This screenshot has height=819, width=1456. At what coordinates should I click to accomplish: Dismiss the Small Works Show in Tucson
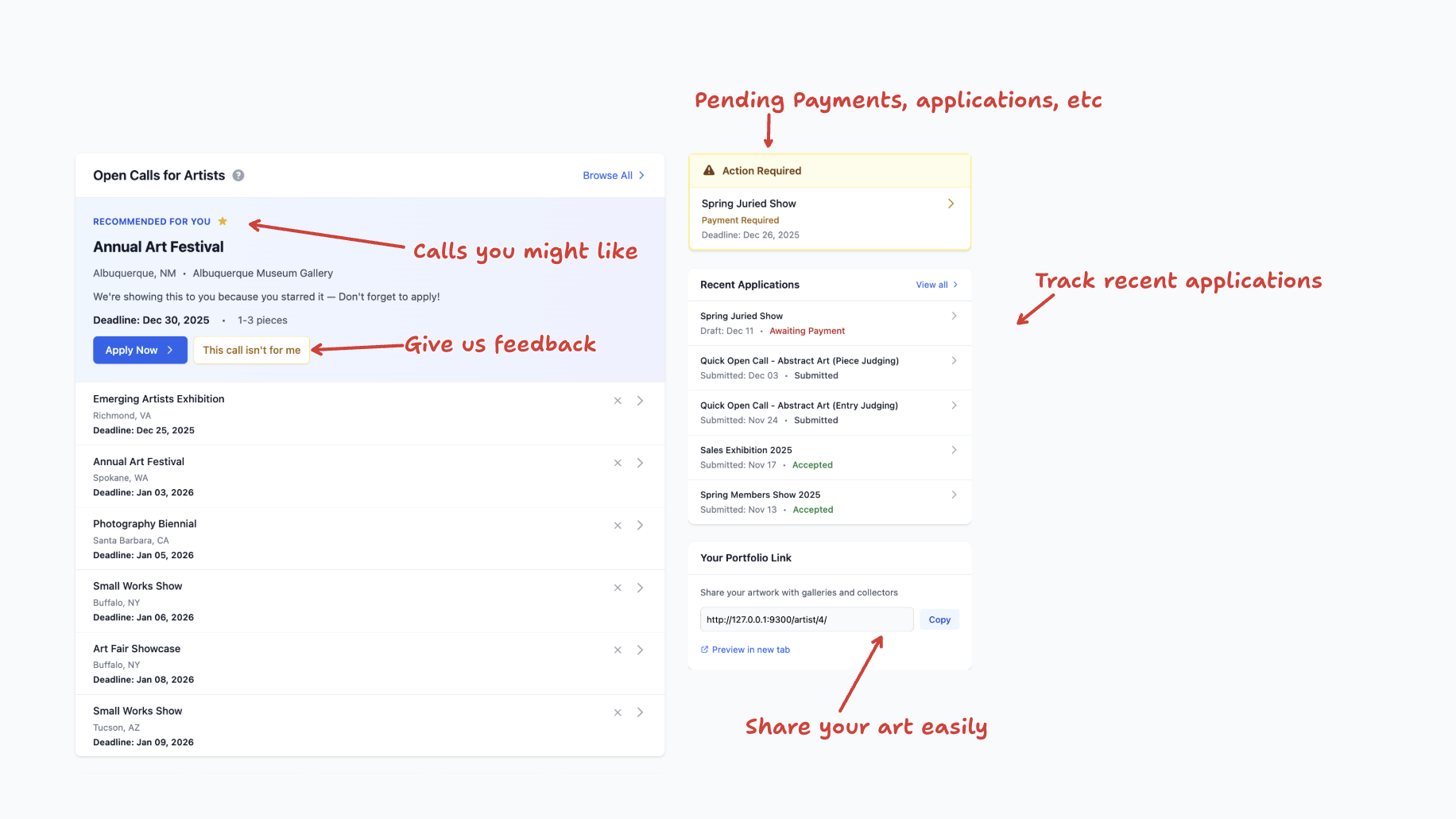[618, 712]
